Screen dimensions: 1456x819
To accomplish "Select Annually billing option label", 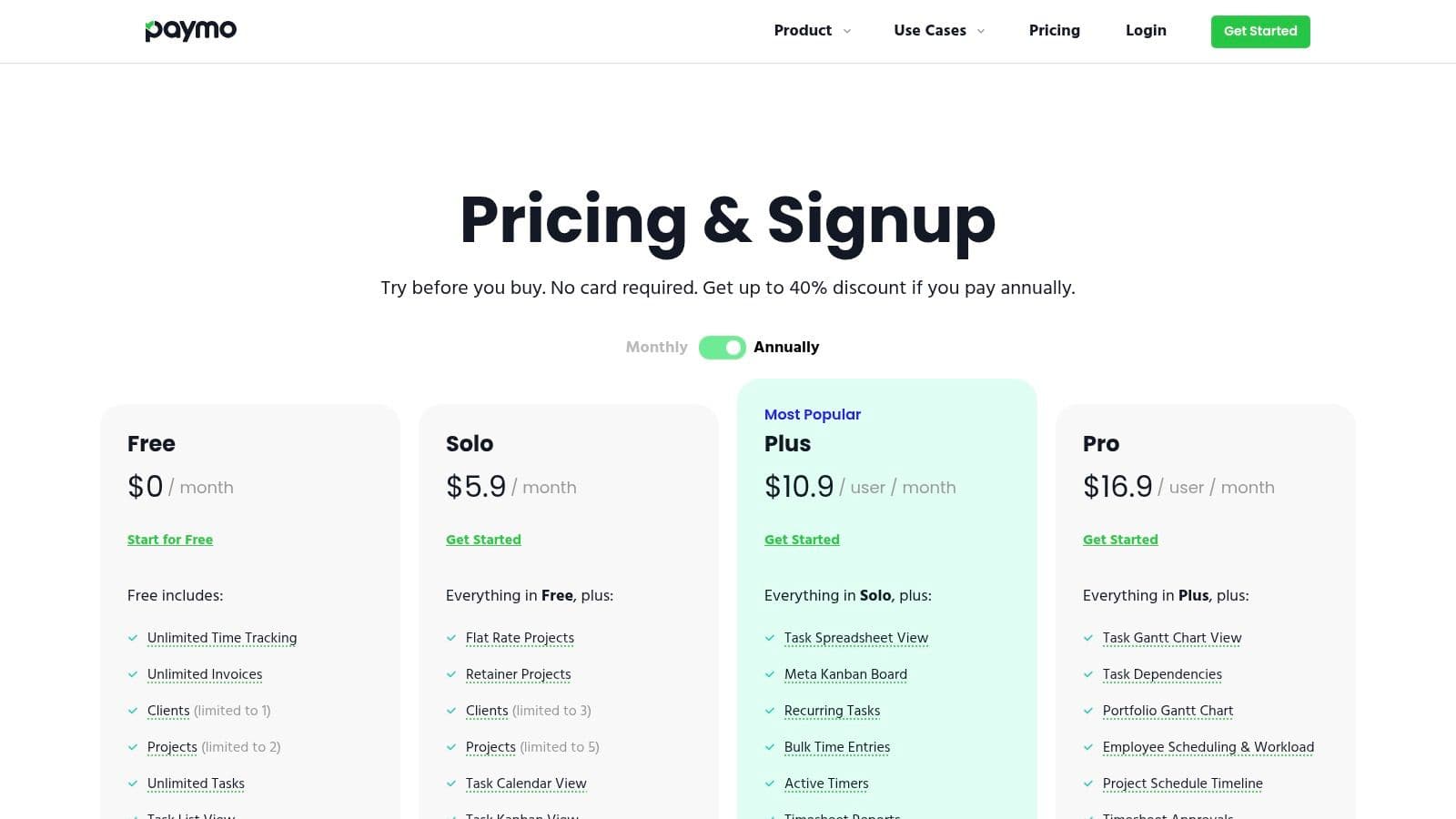I will 786,348.
